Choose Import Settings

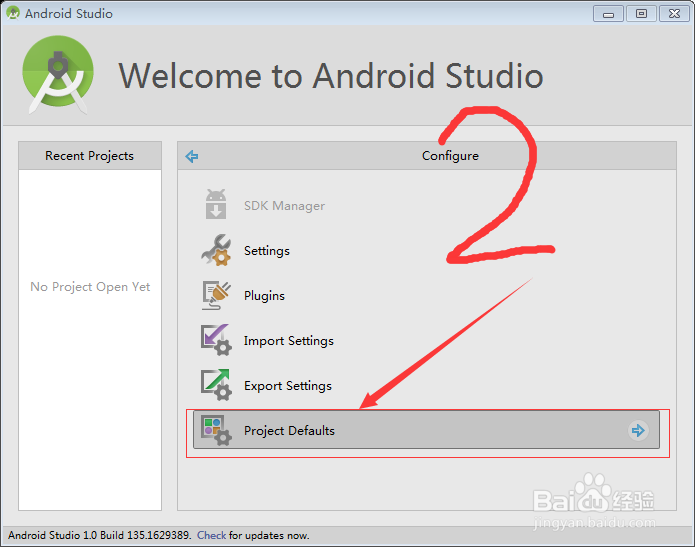click(289, 341)
